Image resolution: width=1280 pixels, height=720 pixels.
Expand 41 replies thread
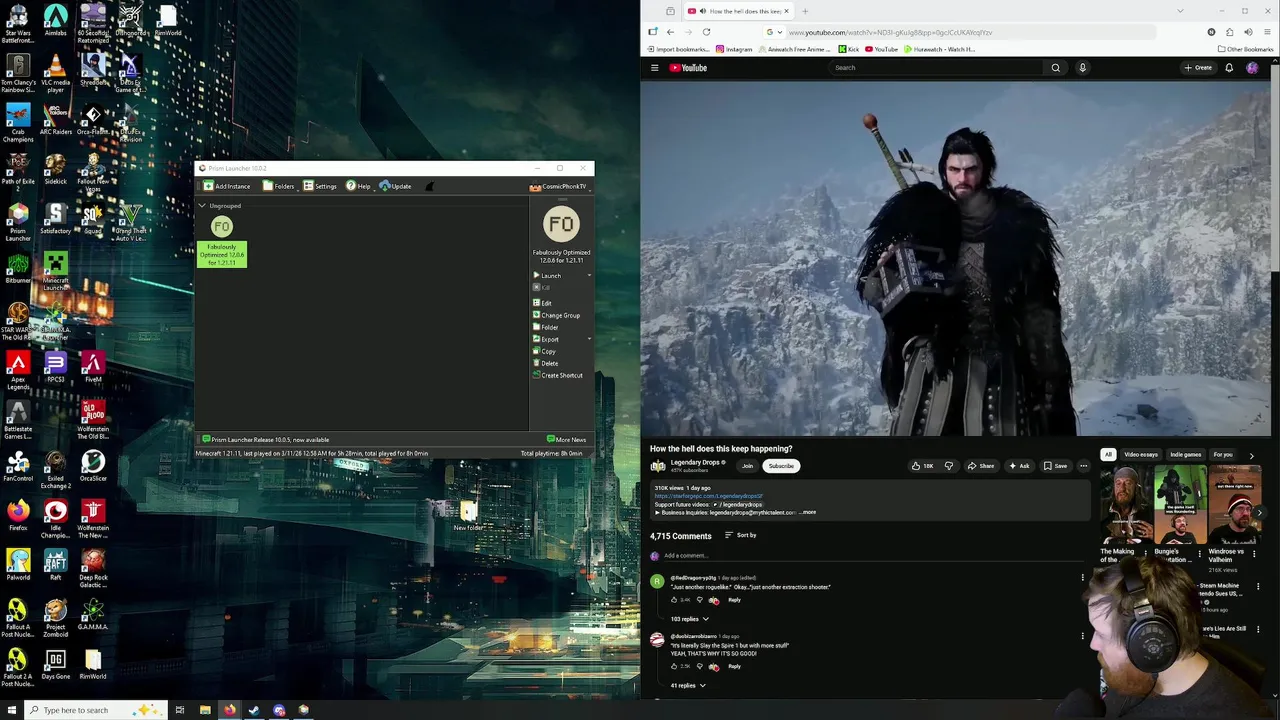688,686
